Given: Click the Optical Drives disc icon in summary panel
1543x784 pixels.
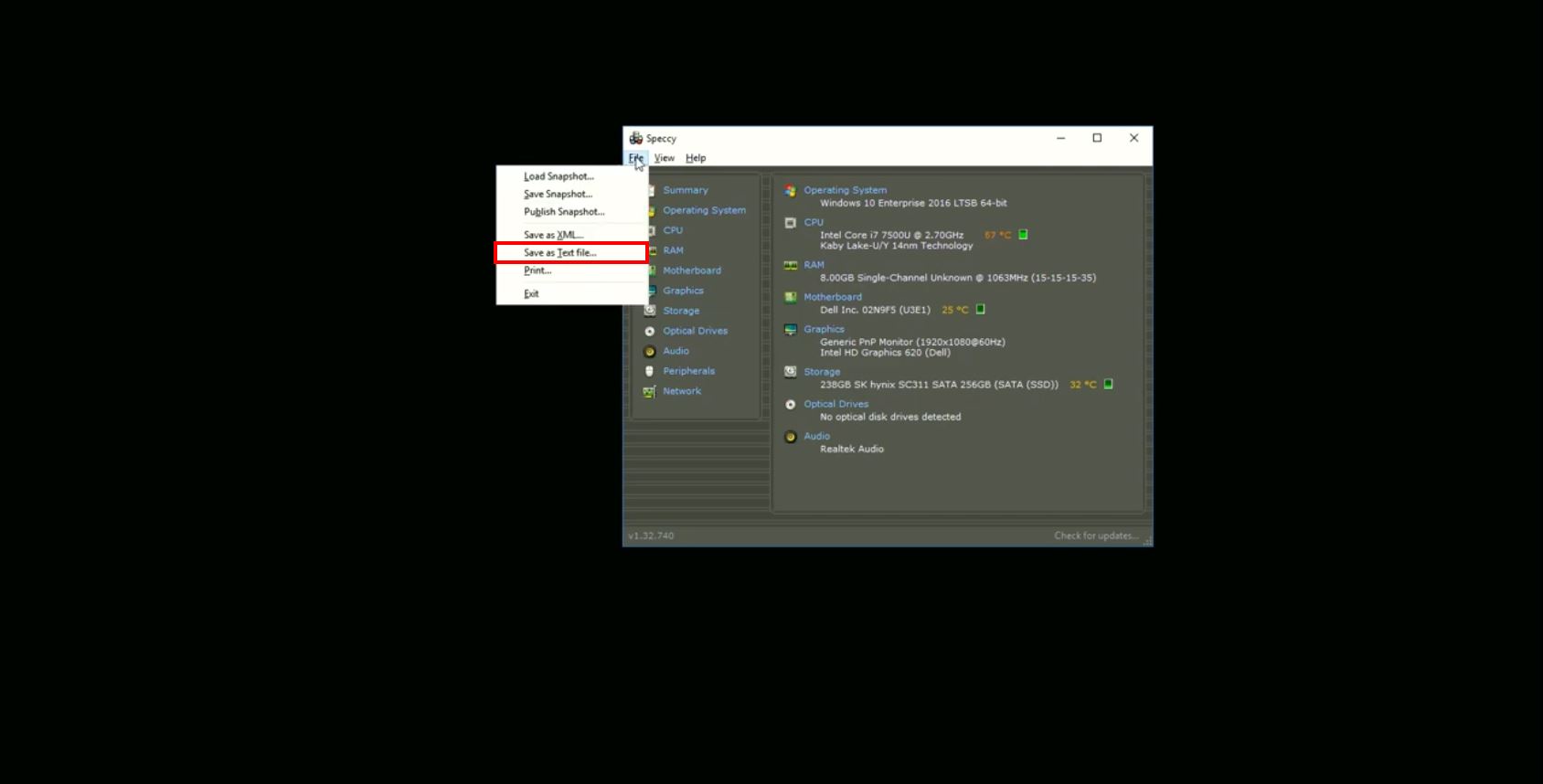Looking at the screenshot, I should pyautogui.click(x=791, y=404).
